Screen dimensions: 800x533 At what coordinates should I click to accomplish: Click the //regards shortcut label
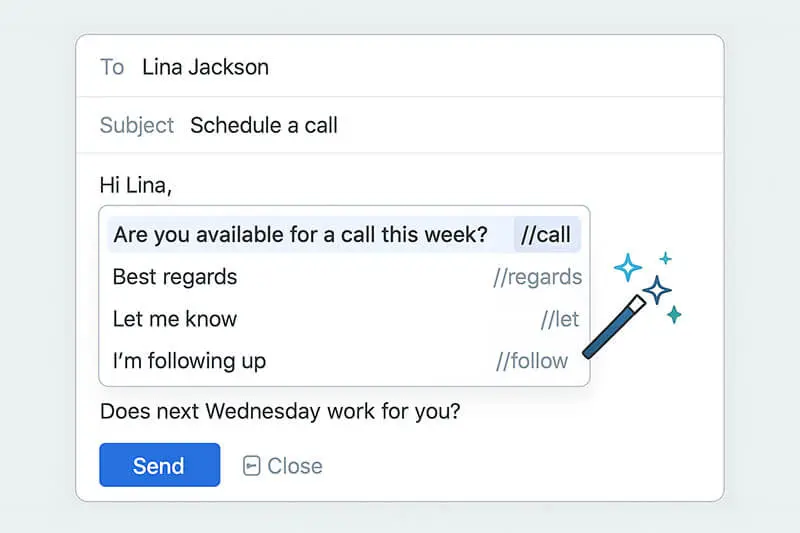pos(537,277)
